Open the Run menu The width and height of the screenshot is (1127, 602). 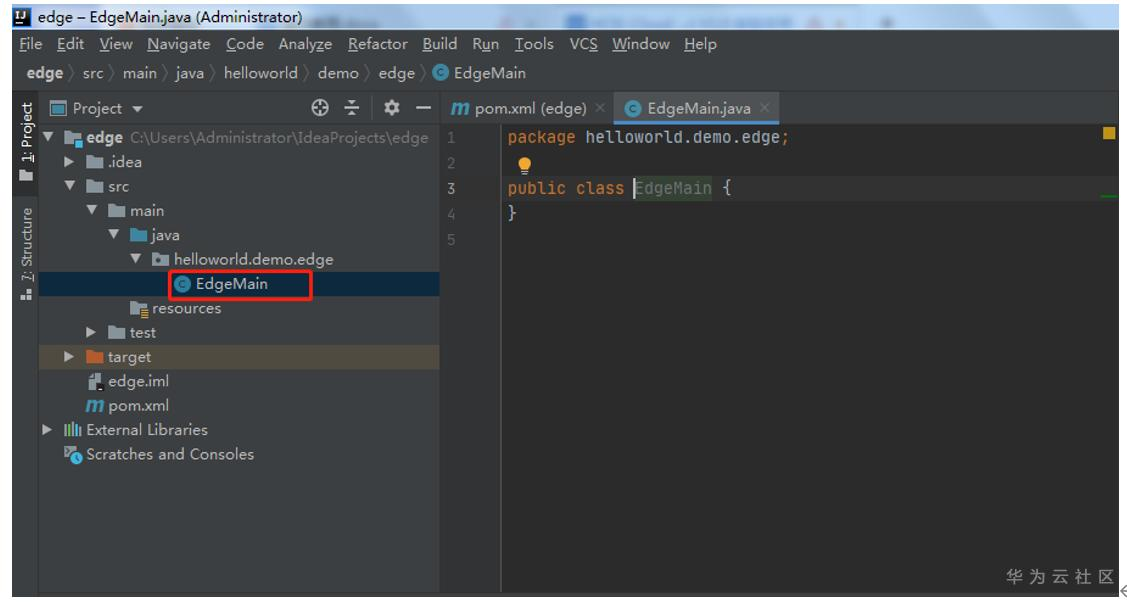click(486, 45)
